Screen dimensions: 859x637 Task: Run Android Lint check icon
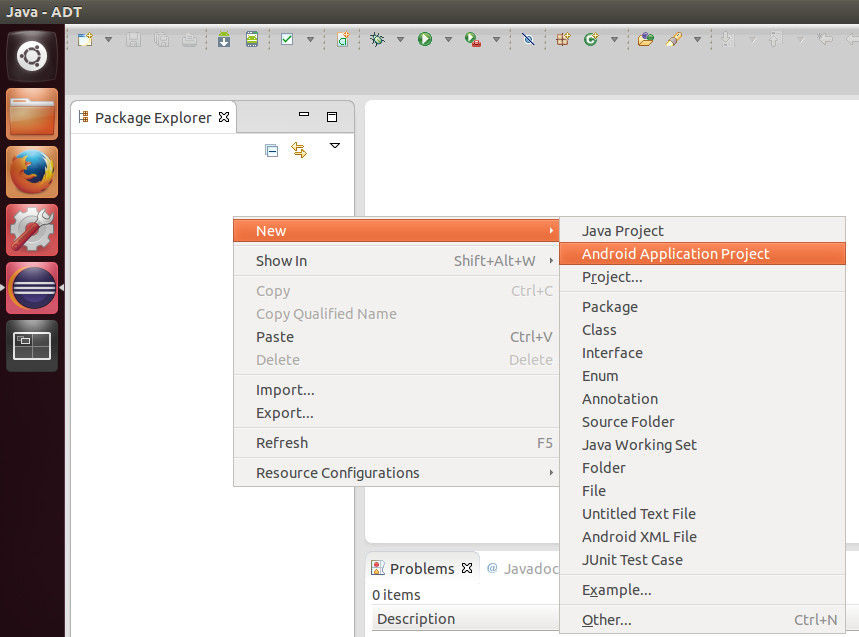(x=287, y=39)
